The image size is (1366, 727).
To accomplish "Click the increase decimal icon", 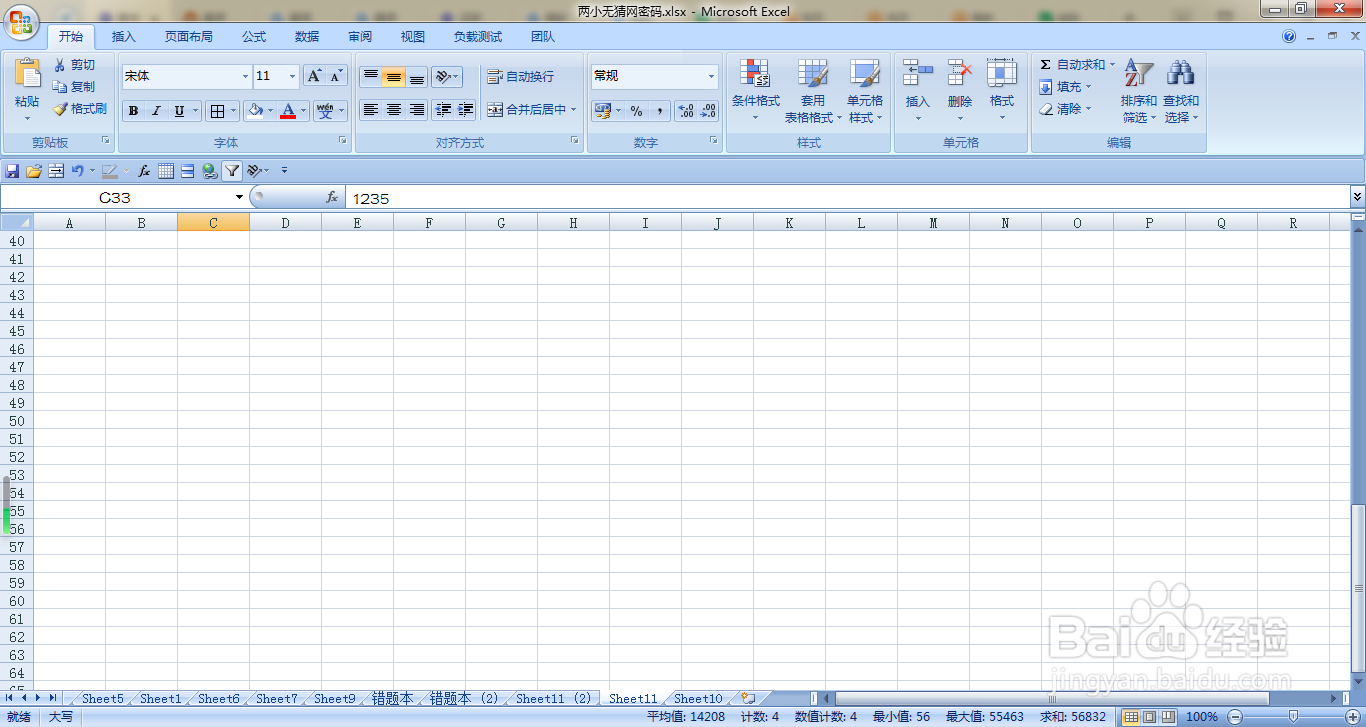I will [x=686, y=111].
